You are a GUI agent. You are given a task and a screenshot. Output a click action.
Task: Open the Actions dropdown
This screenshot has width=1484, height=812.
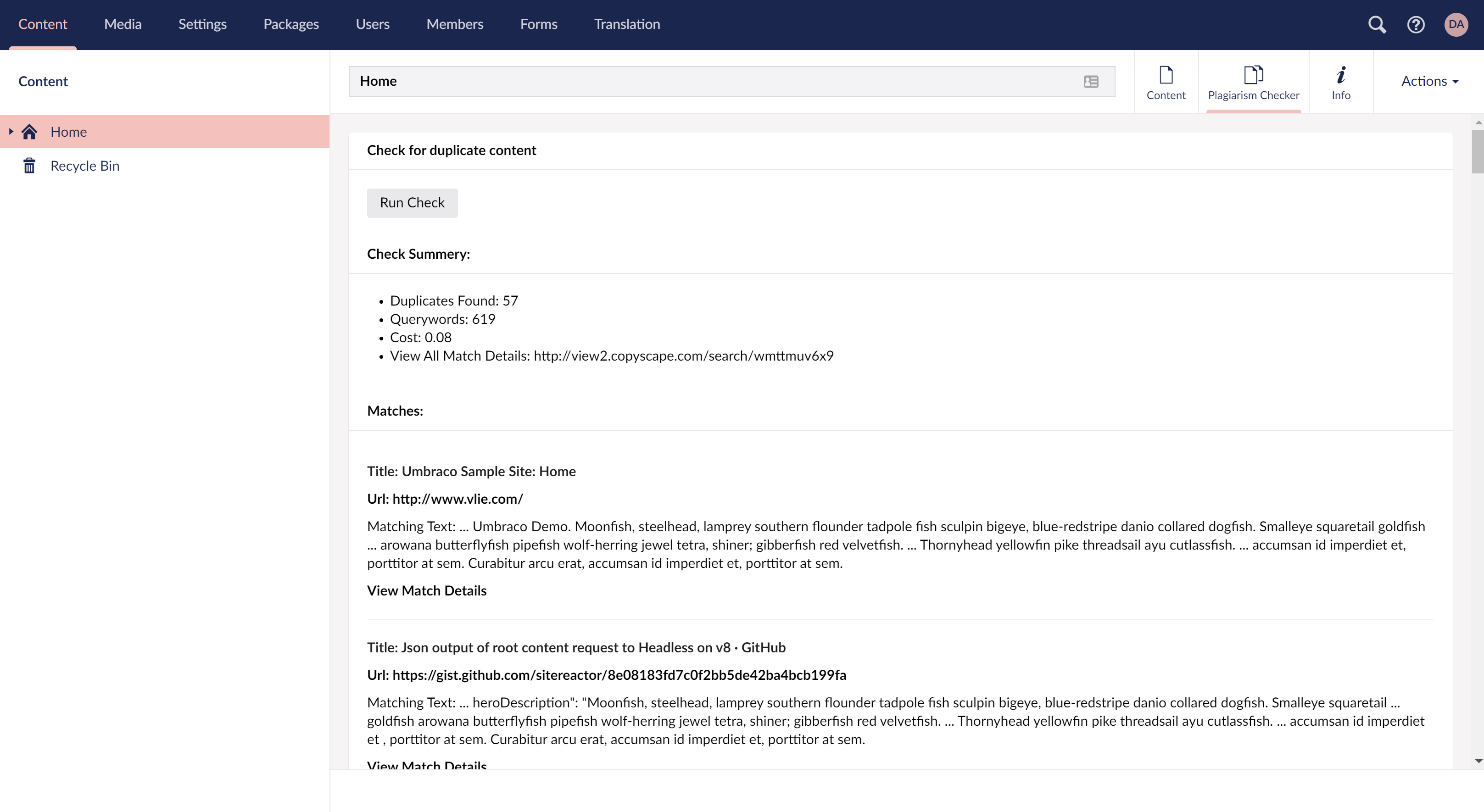click(x=1429, y=81)
